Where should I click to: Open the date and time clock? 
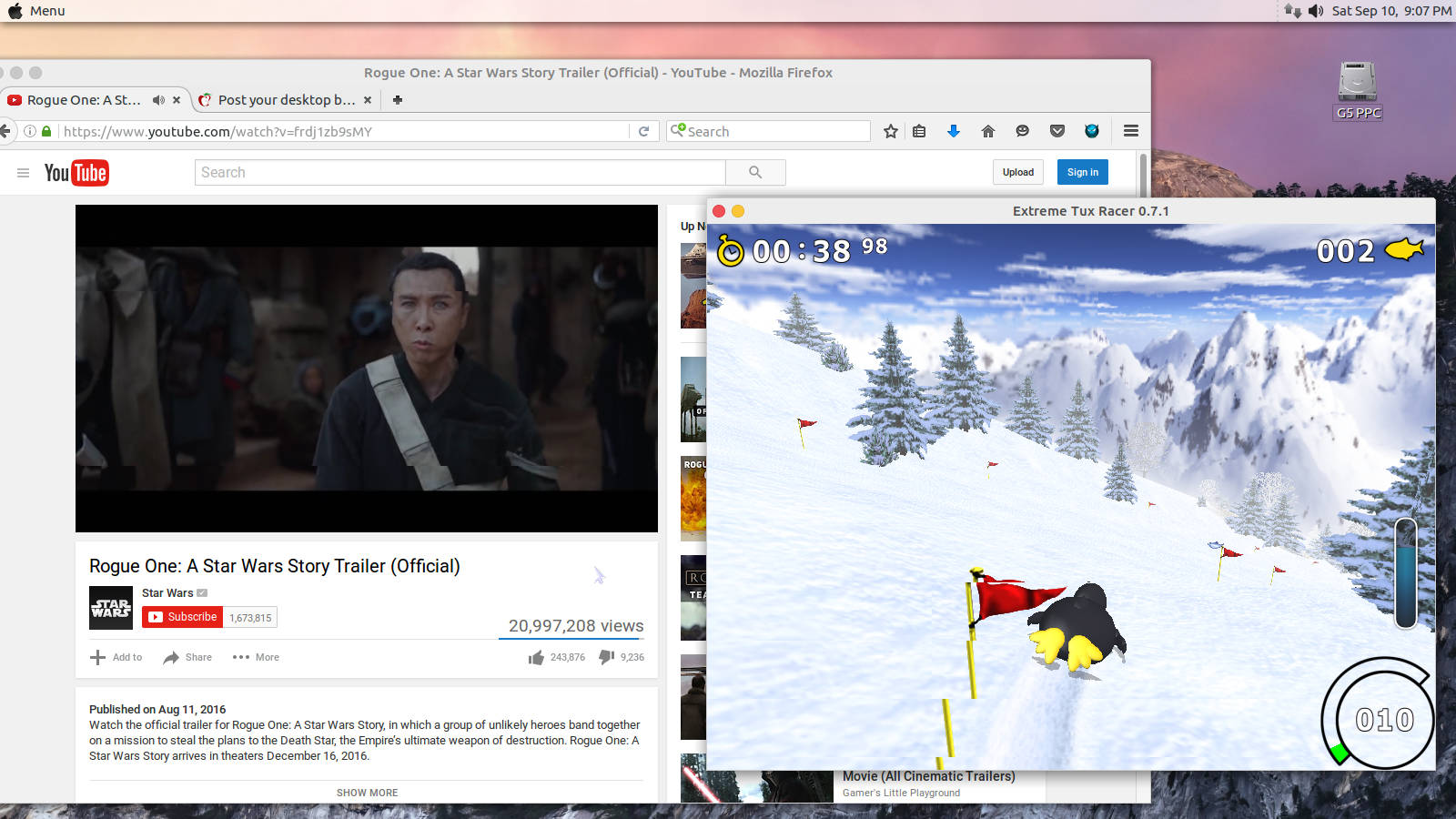1391,11
